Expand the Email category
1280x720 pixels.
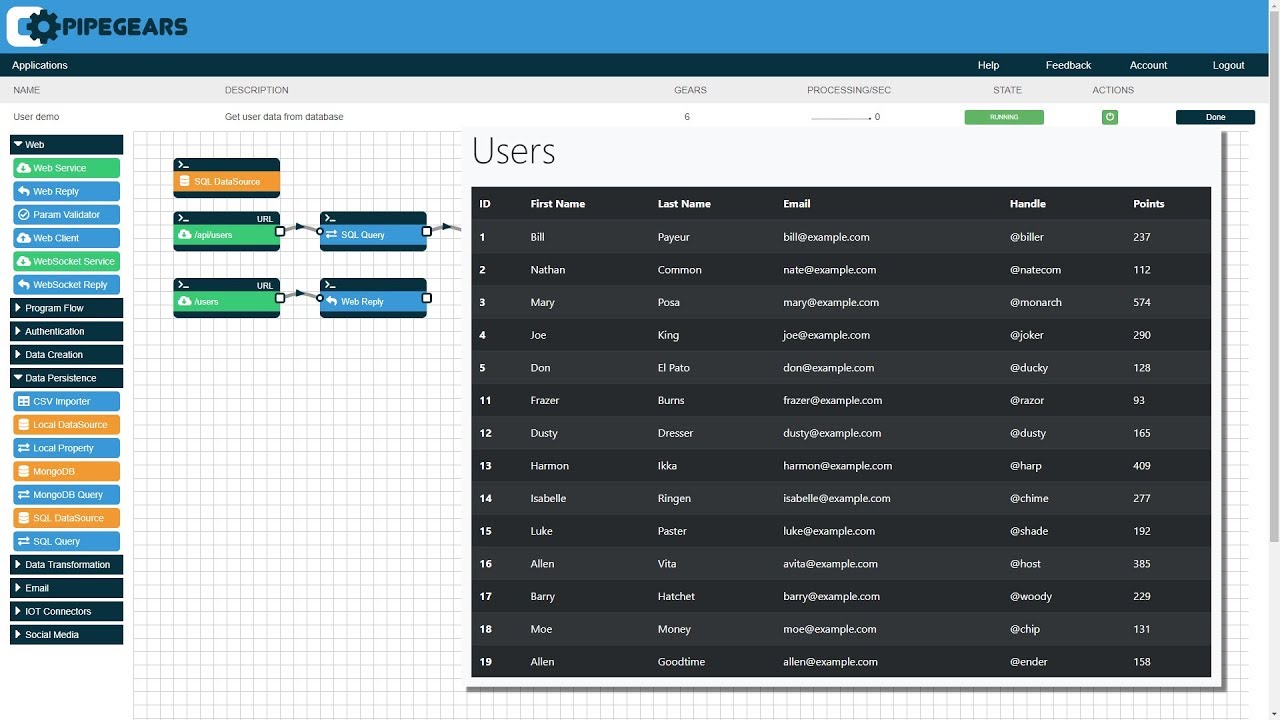pyautogui.click(x=66, y=588)
